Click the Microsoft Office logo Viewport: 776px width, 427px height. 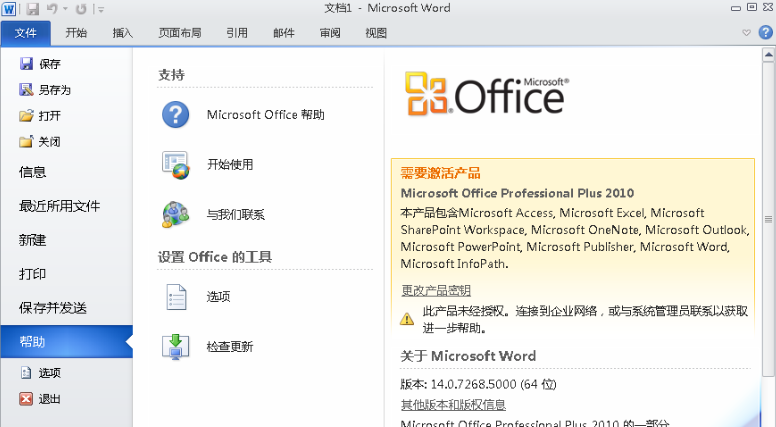click(487, 94)
